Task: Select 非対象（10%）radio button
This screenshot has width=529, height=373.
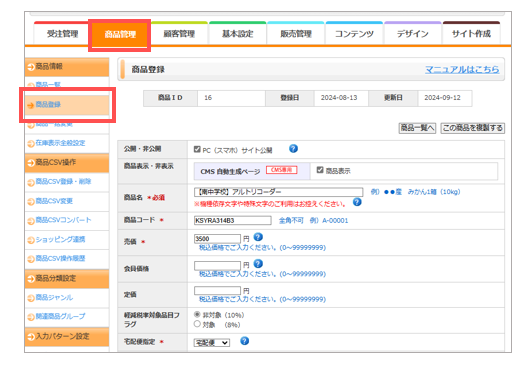Action: 197,314
